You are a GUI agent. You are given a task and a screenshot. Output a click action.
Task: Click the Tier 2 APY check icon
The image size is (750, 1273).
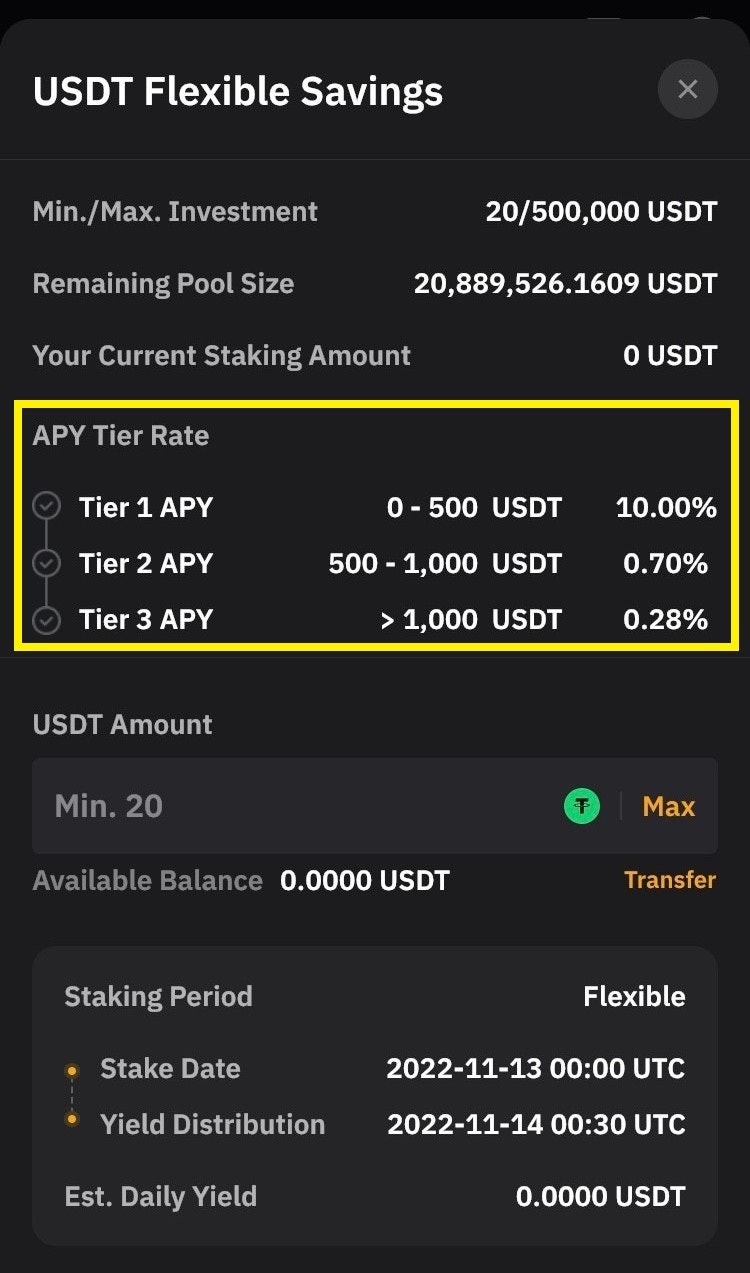click(46, 564)
